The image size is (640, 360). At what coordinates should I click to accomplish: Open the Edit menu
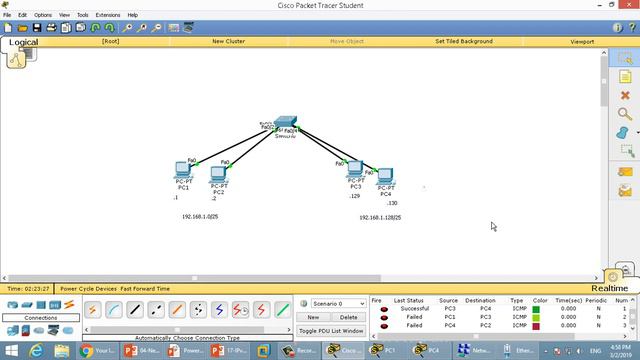22,15
